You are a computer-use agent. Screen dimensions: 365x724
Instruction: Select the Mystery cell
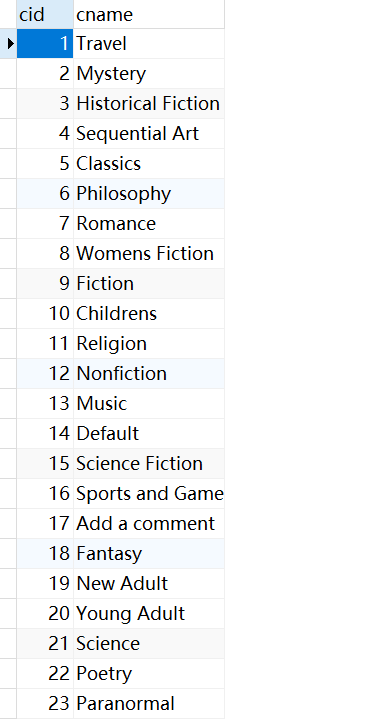149,74
